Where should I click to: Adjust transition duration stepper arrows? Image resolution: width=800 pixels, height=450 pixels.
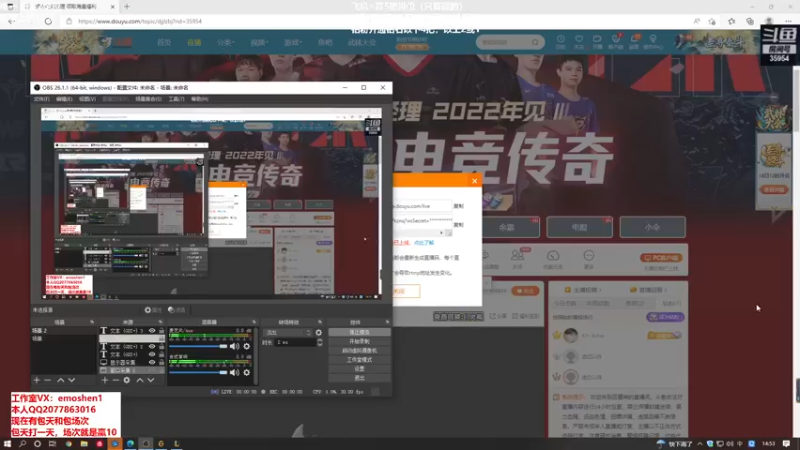(x=319, y=342)
